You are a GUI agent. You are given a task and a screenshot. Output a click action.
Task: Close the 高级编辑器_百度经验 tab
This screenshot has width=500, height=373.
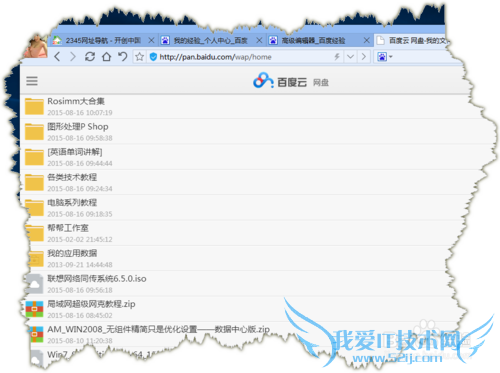(x=366, y=40)
